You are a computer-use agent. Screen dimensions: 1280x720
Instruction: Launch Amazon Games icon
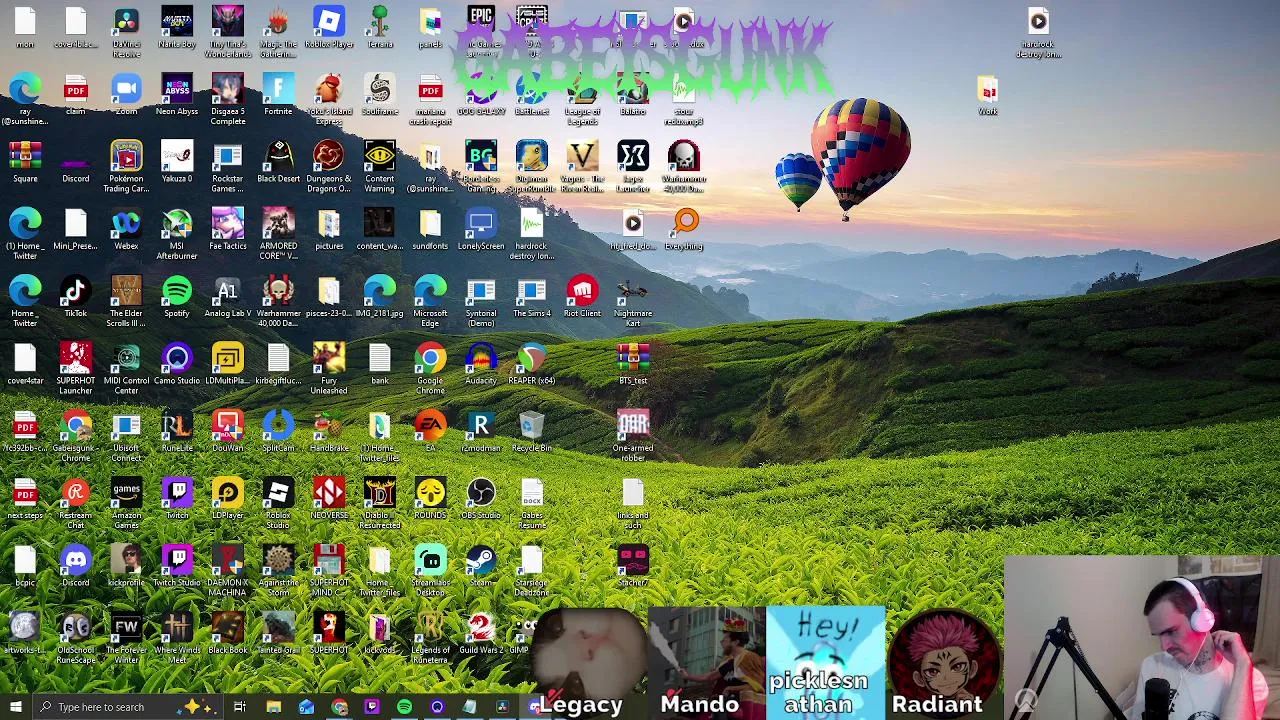[126, 503]
